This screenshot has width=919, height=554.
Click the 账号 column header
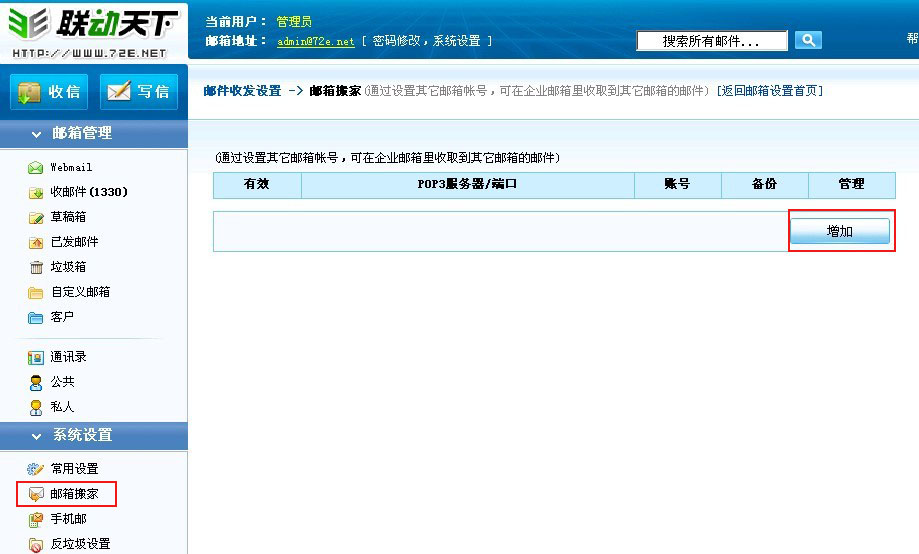[x=678, y=184]
